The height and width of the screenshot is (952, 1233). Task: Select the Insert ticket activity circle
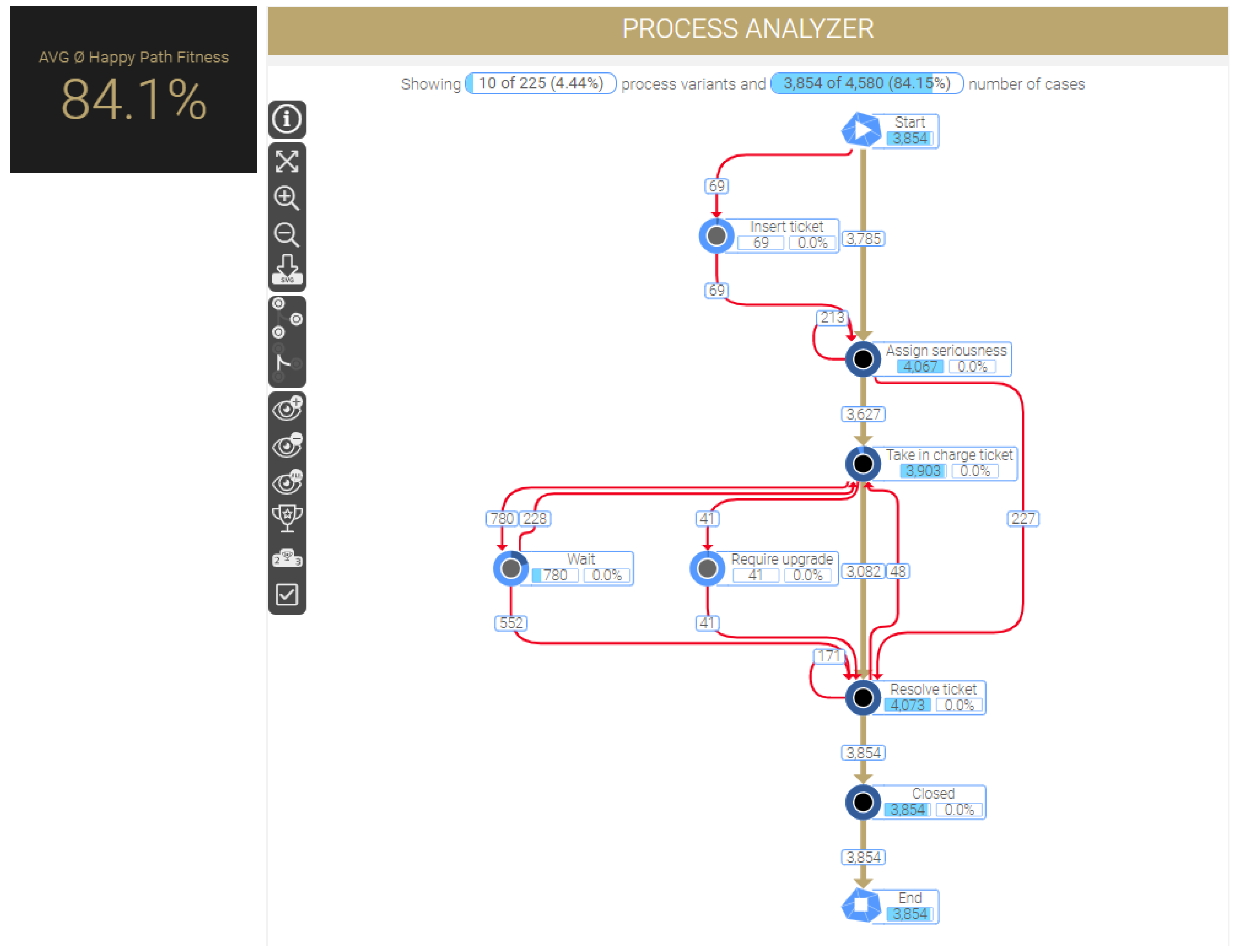(x=716, y=235)
